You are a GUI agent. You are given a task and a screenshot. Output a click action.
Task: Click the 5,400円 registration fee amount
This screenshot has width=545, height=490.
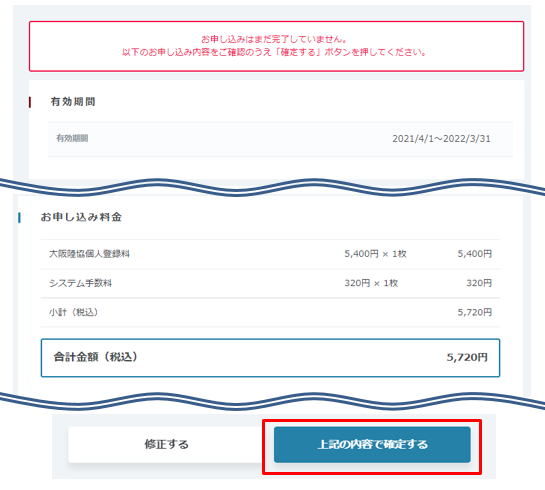point(474,254)
